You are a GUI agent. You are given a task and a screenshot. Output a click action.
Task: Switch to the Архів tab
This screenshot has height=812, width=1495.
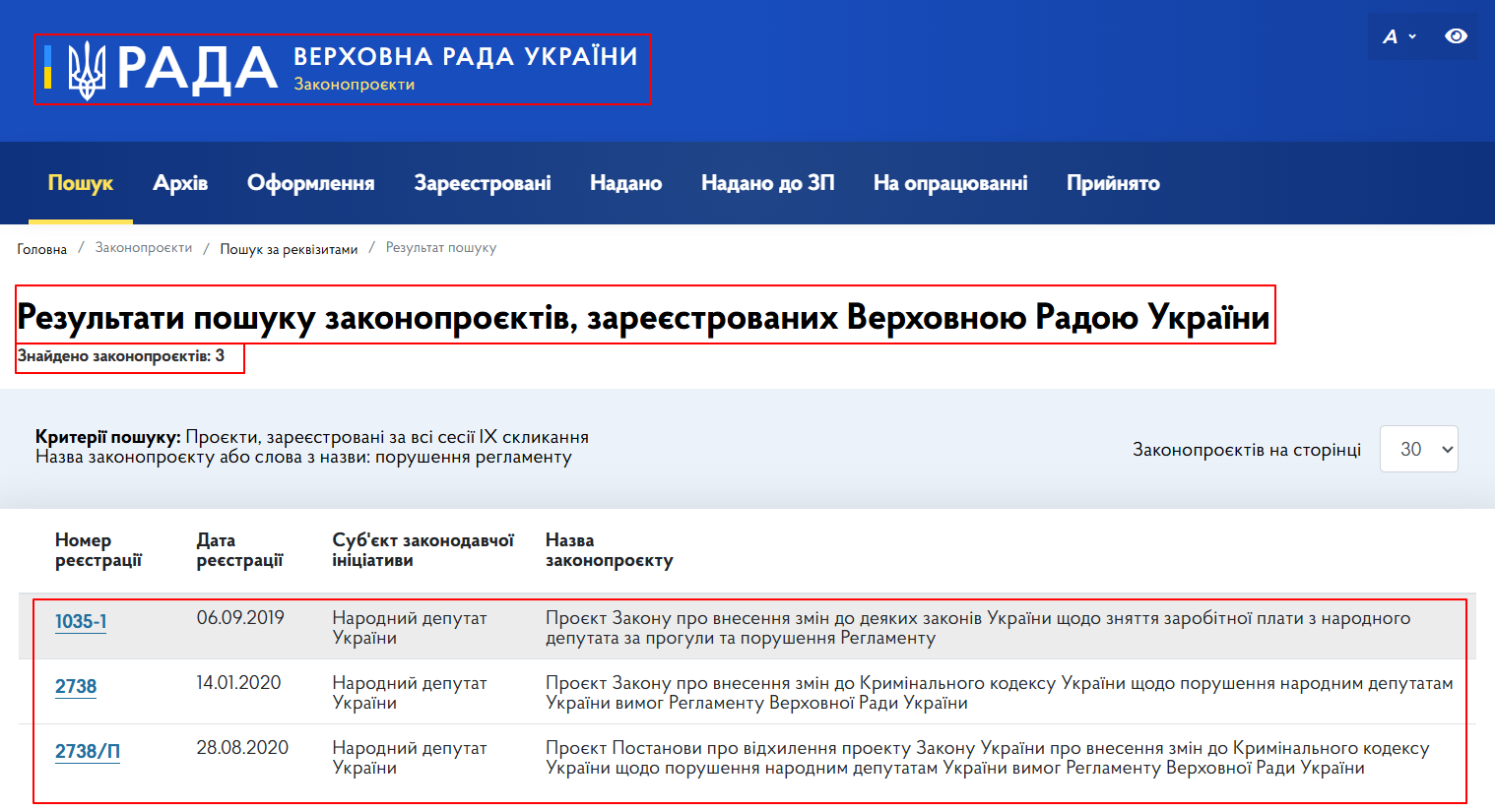point(180,183)
